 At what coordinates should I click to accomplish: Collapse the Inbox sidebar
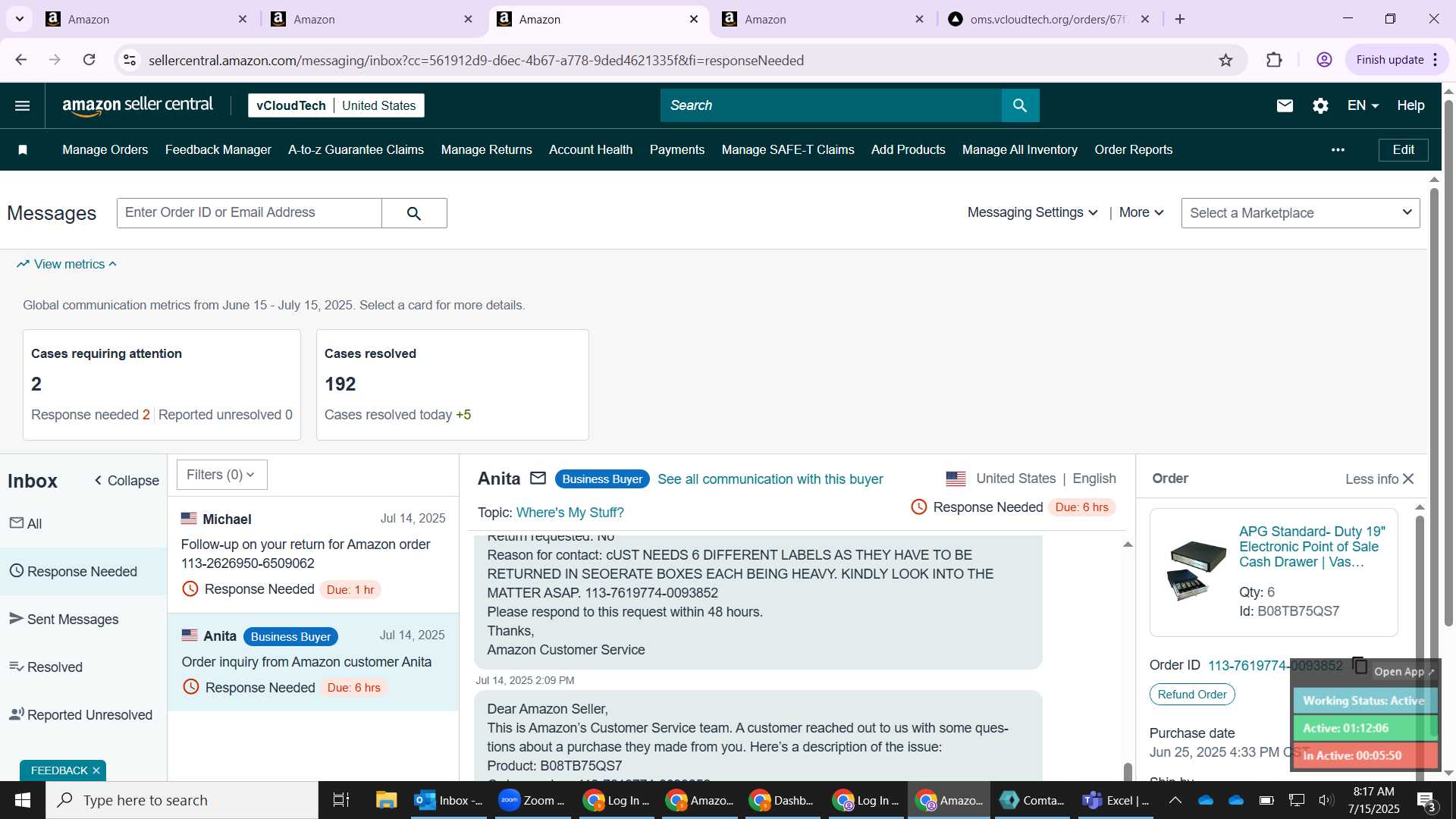(127, 481)
